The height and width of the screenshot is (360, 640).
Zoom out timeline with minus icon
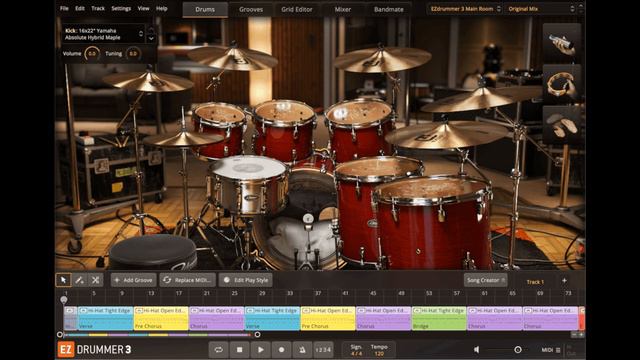click(x=574, y=335)
